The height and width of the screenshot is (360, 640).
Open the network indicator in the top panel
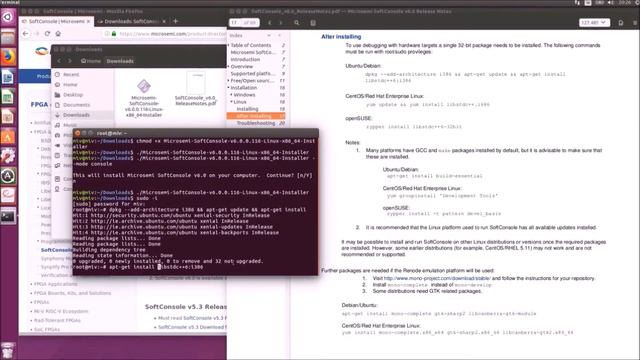tap(577, 3)
